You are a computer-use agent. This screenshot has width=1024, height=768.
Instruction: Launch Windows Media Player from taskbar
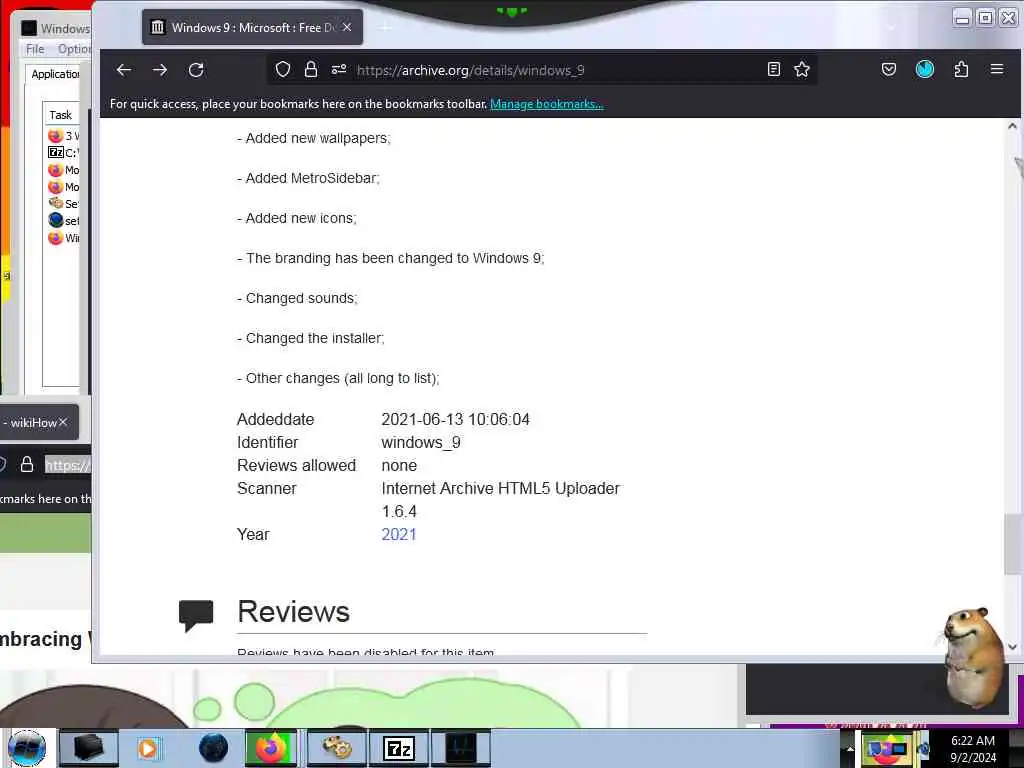pos(148,748)
